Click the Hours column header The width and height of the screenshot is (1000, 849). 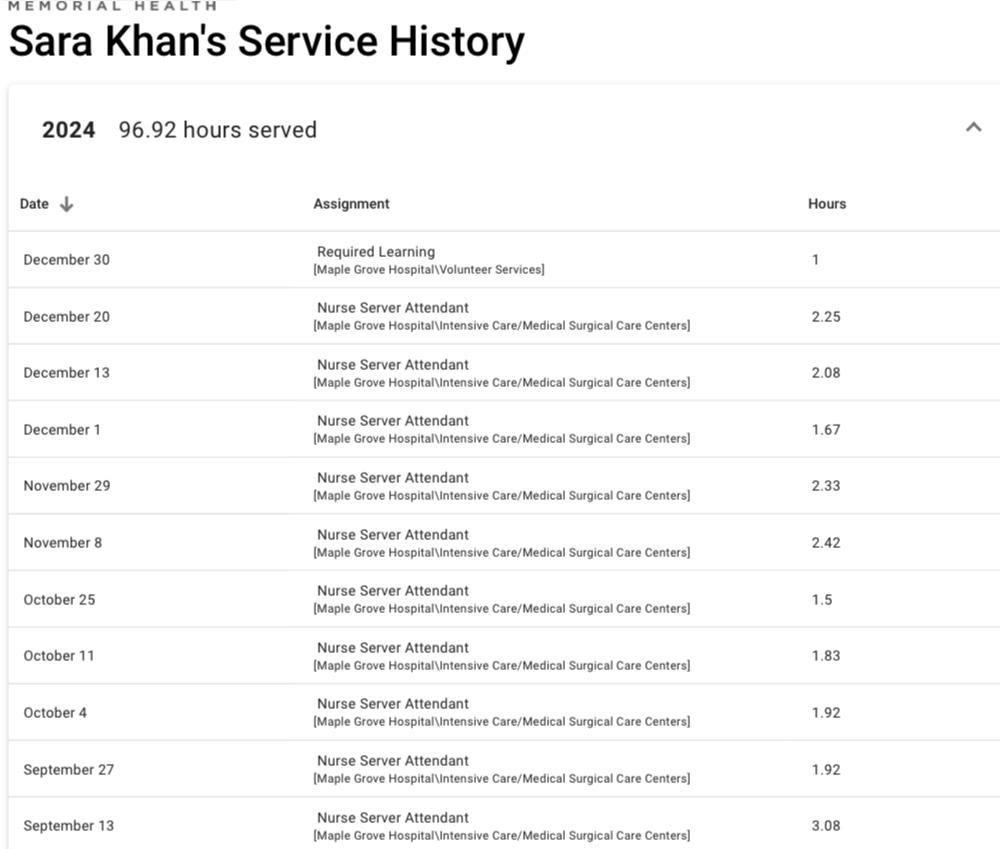point(827,204)
